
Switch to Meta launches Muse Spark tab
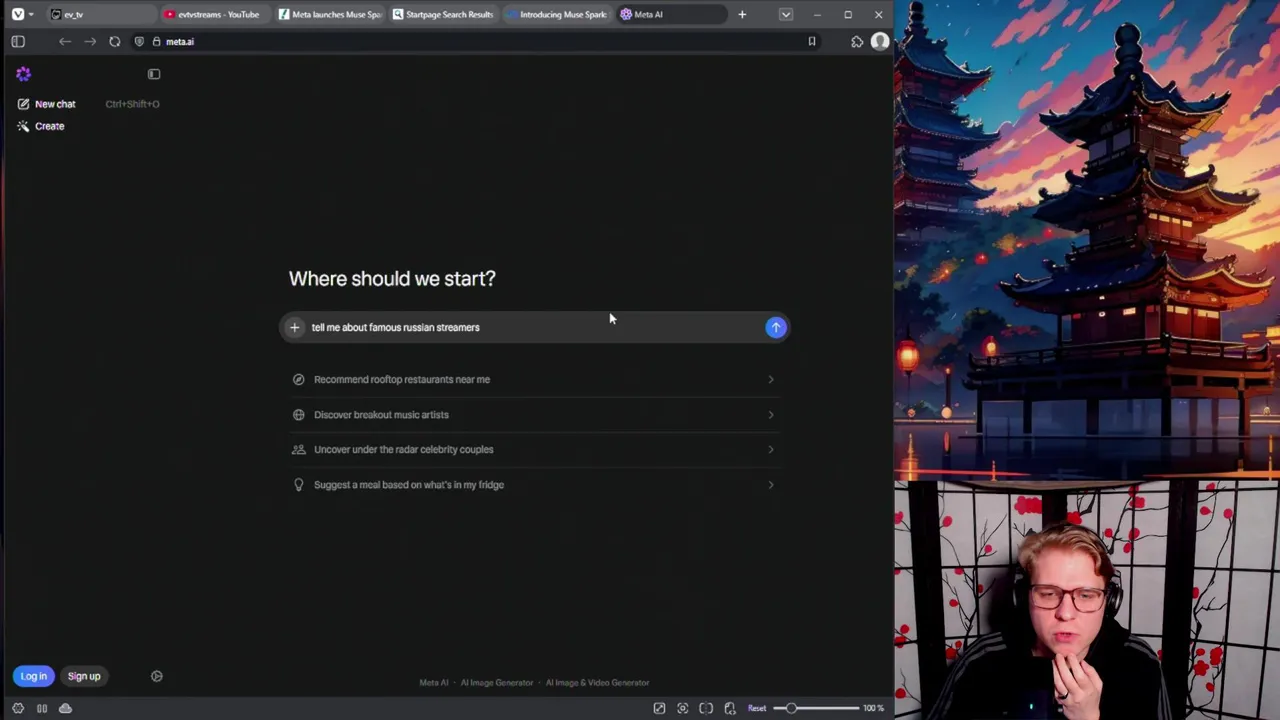pyautogui.click(x=329, y=14)
